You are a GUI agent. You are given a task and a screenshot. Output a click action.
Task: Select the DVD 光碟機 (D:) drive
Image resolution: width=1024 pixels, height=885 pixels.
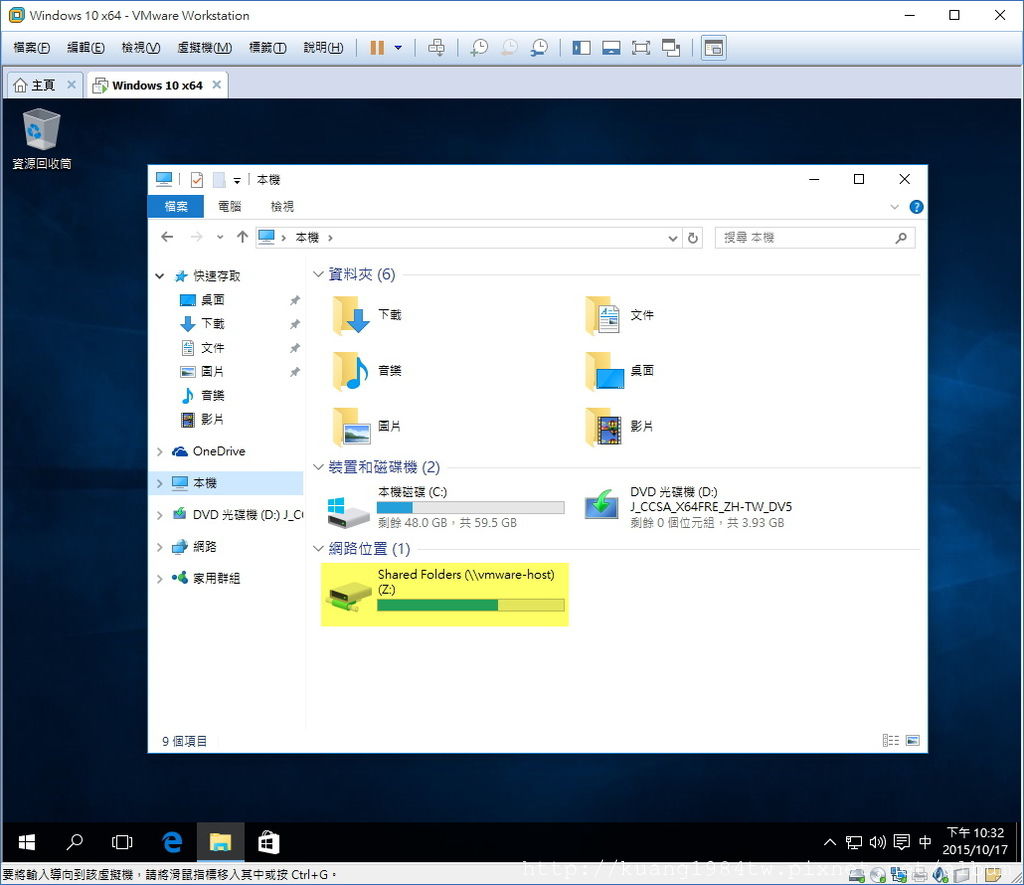[688, 507]
